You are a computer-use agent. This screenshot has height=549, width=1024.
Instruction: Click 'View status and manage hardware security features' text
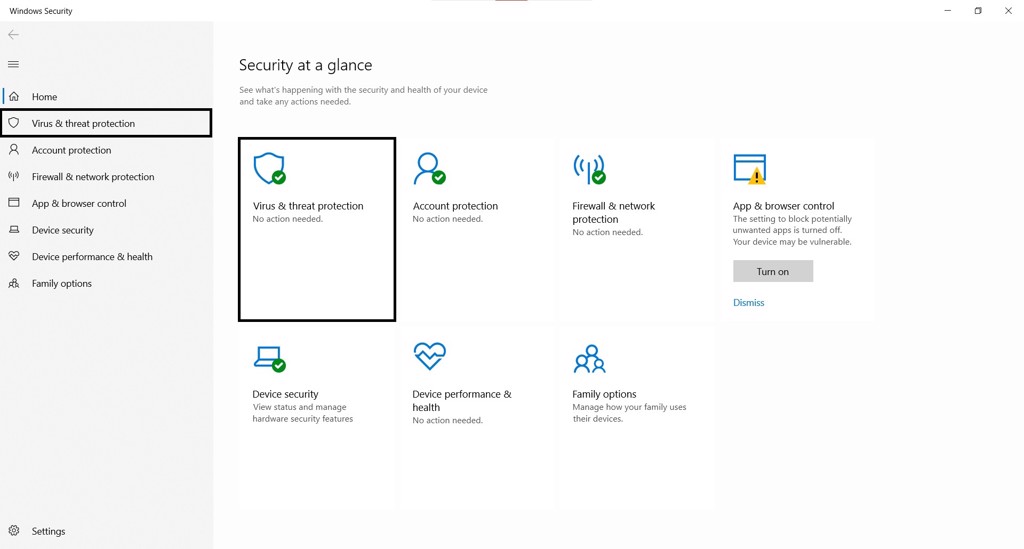coord(303,413)
